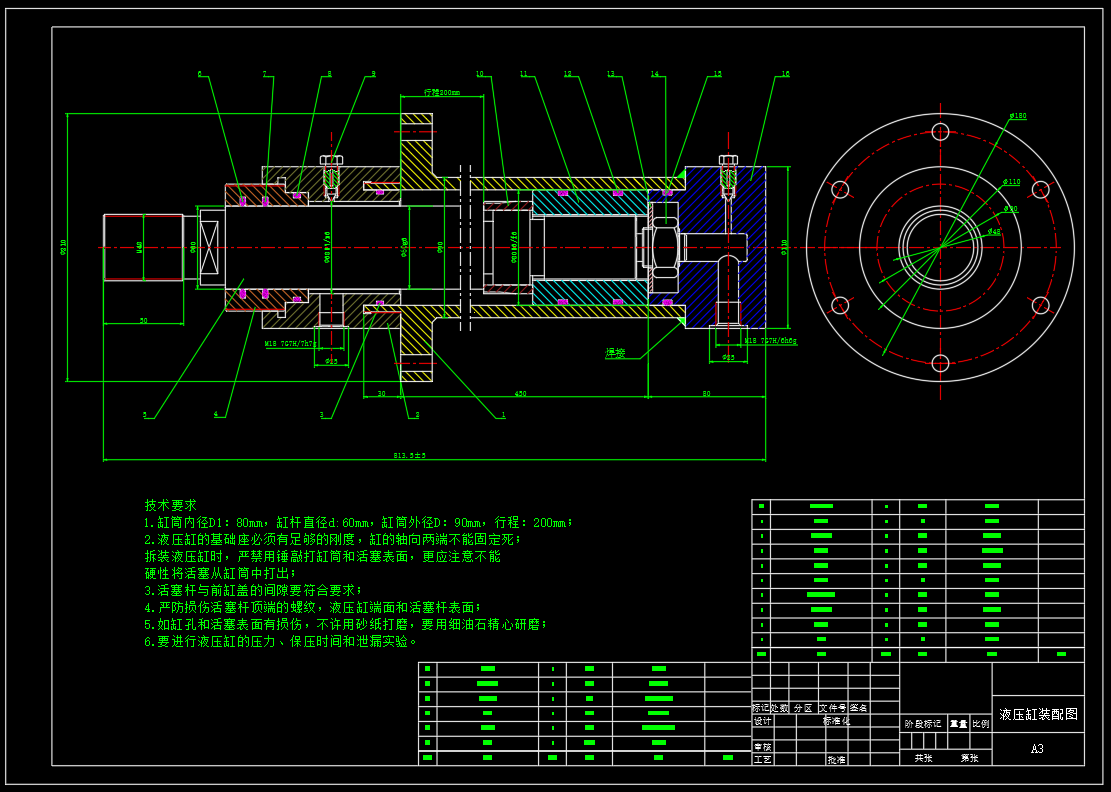Screen dimensions: 1111x792
Task: Select line 2 about 液压缸的基础座必须有足够的刚度
Action: point(332,540)
